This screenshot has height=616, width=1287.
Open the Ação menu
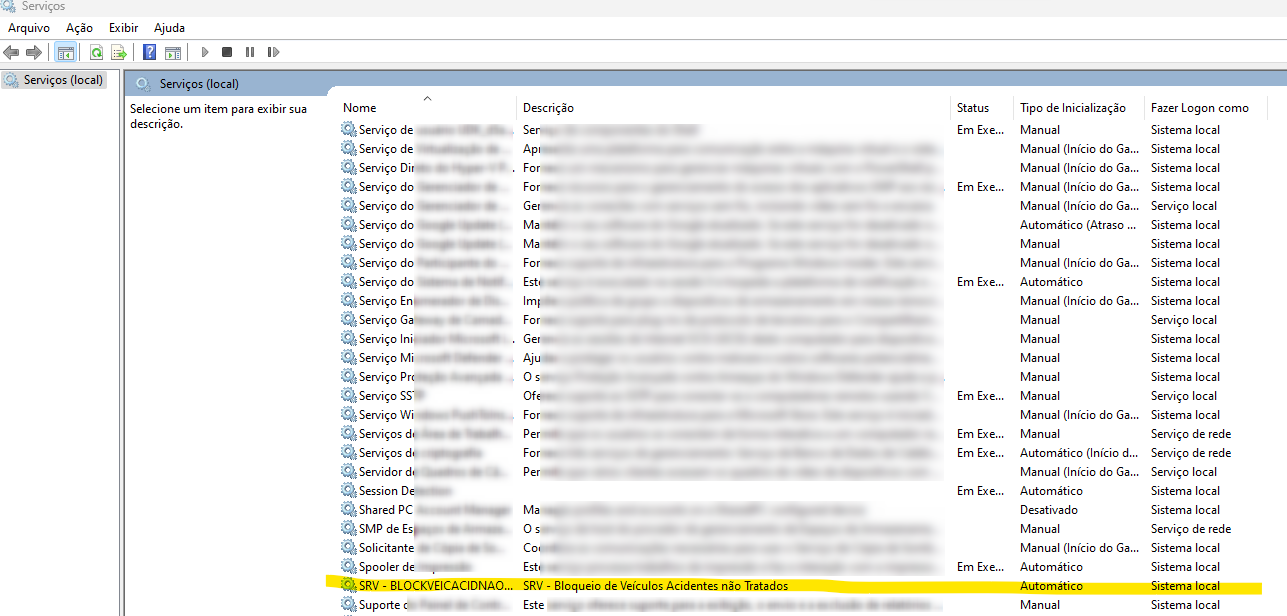[x=79, y=28]
